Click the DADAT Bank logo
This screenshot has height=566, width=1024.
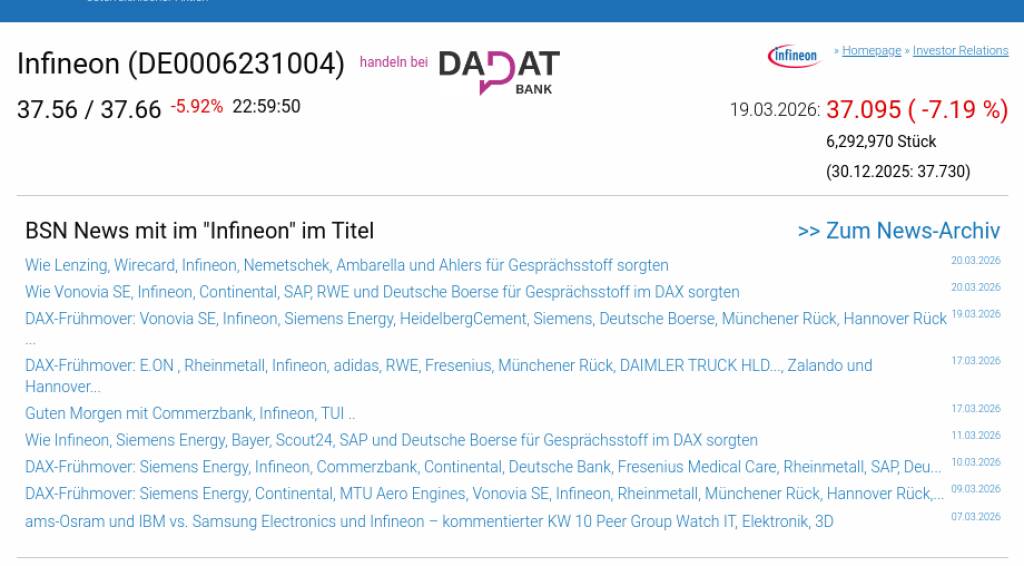(x=499, y=71)
